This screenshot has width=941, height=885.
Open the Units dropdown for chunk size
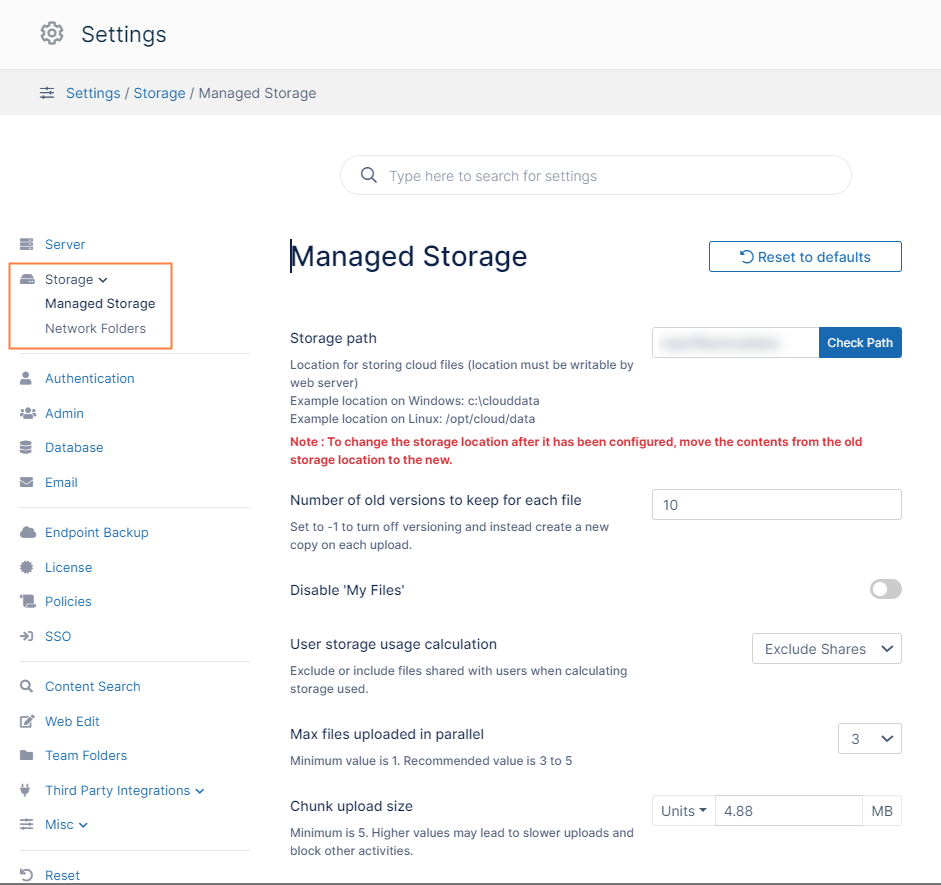683,810
